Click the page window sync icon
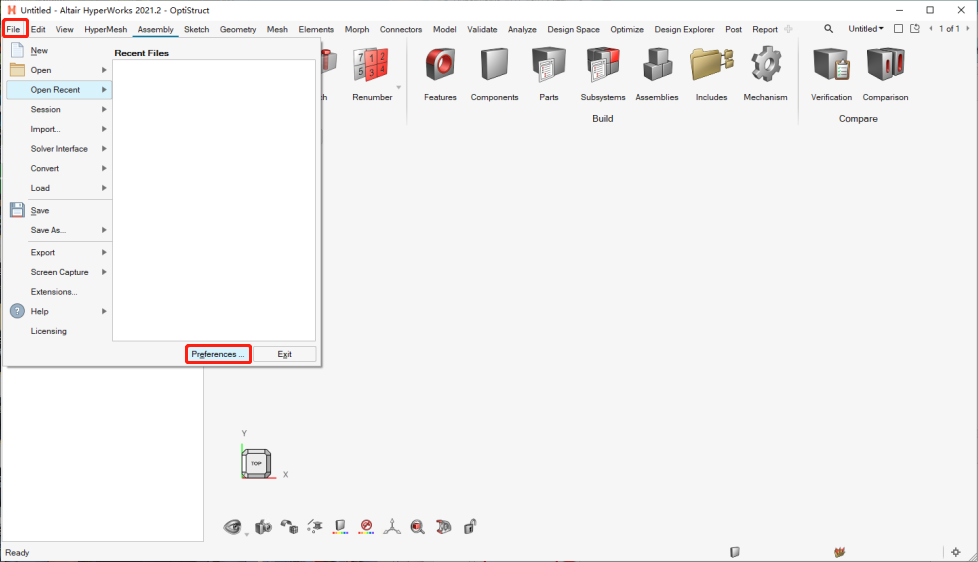 [915, 29]
